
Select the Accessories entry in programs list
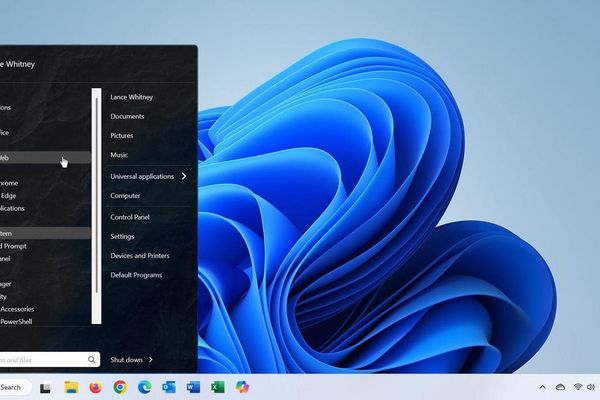(45, 309)
